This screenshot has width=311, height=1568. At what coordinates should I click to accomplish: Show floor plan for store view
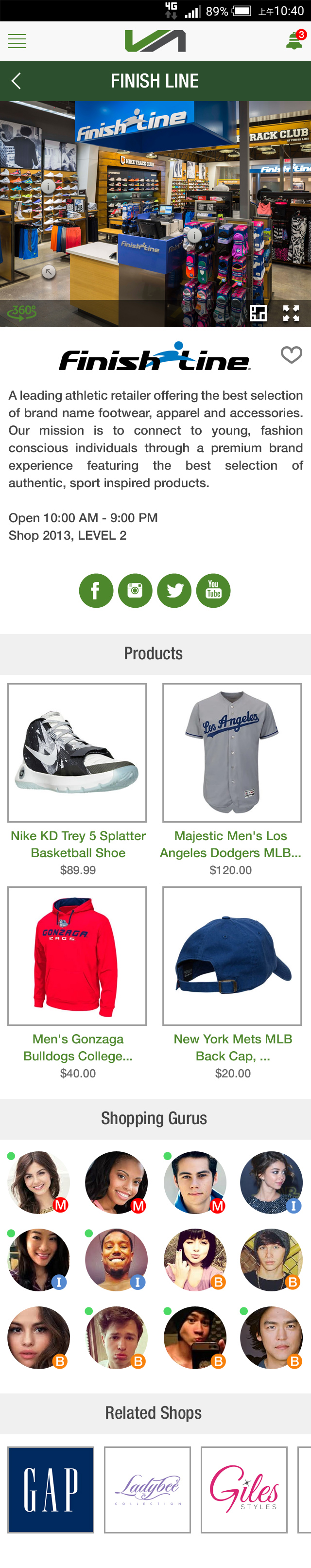click(x=258, y=314)
